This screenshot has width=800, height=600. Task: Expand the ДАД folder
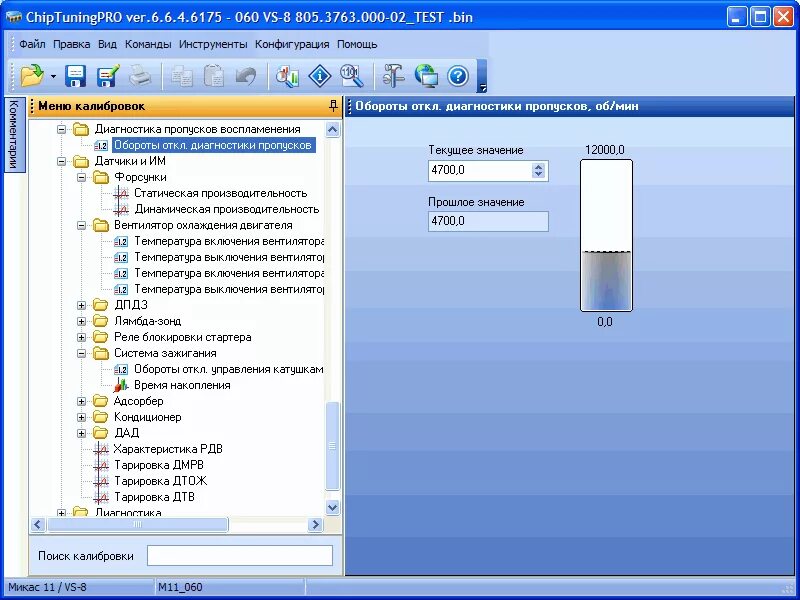pyautogui.click(x=82, y=433)
